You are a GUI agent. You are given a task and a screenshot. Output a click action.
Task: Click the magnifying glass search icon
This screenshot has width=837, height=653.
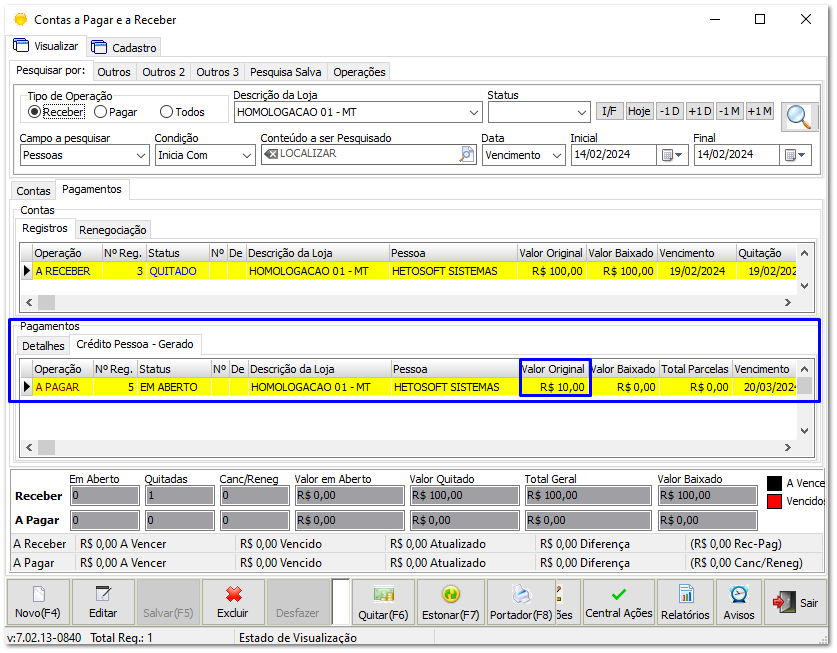coord(799,117)
